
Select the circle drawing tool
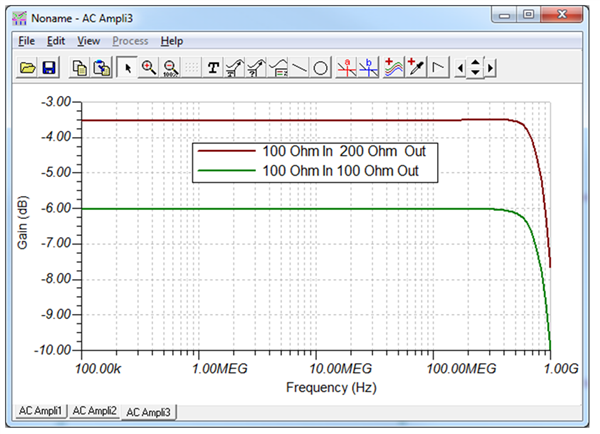[321, 68]
